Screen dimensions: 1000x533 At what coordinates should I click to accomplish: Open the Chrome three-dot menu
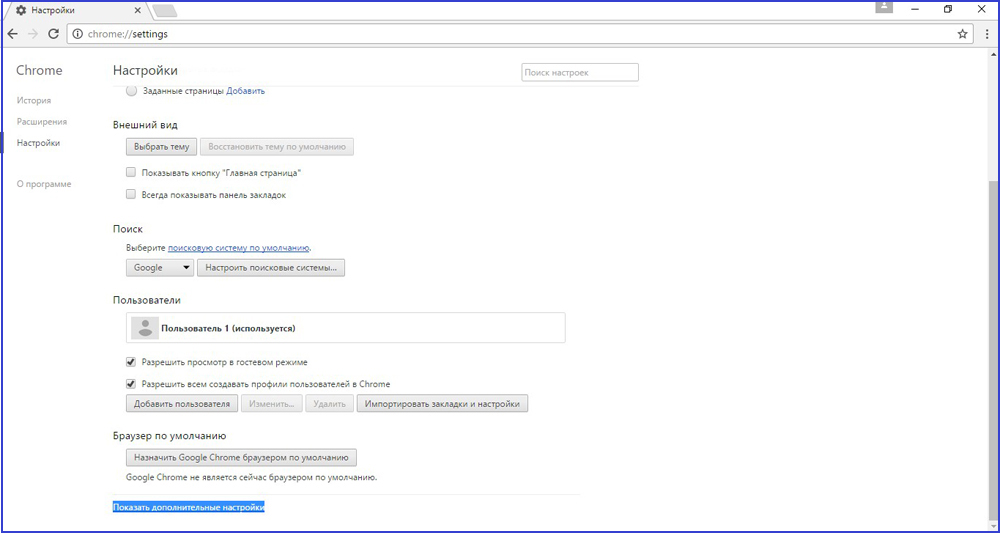coord(985,33)
